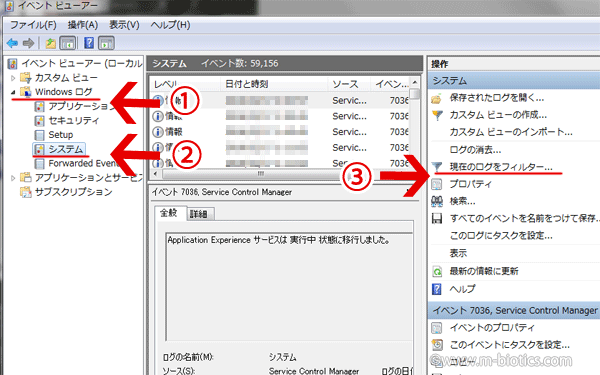Expand アプリケーションとサービス tree node

(x=13, y=178)
